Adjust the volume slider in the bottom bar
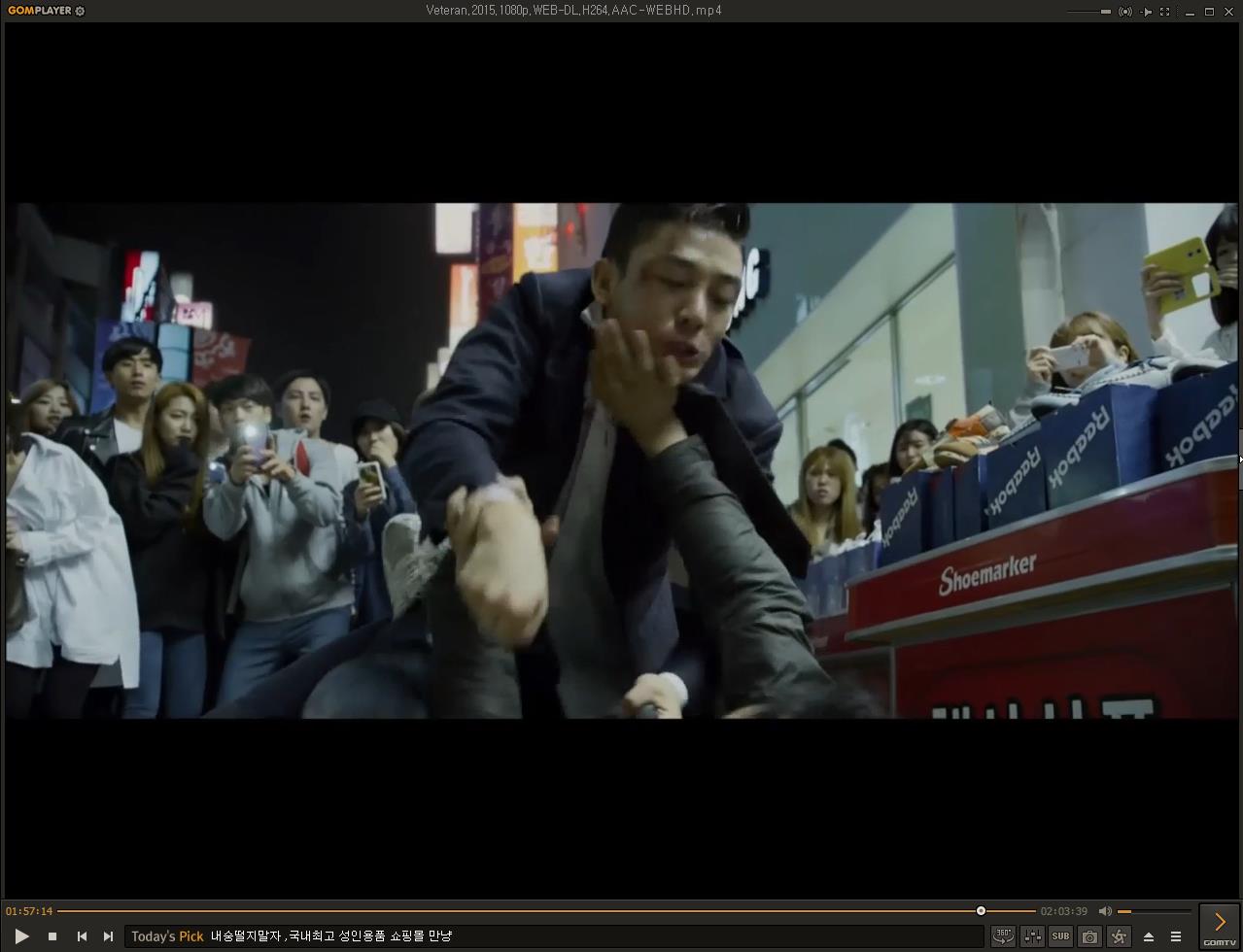 point(1154,911)
